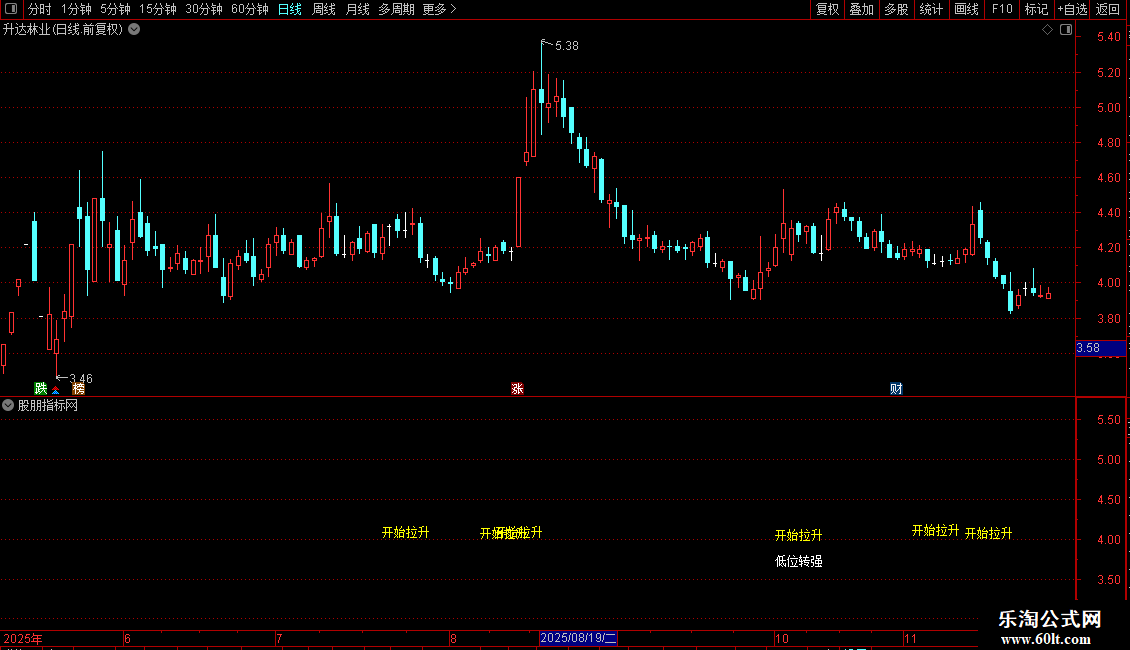Click the 2025/08/19/二 date marker

(x=578, y=638)
